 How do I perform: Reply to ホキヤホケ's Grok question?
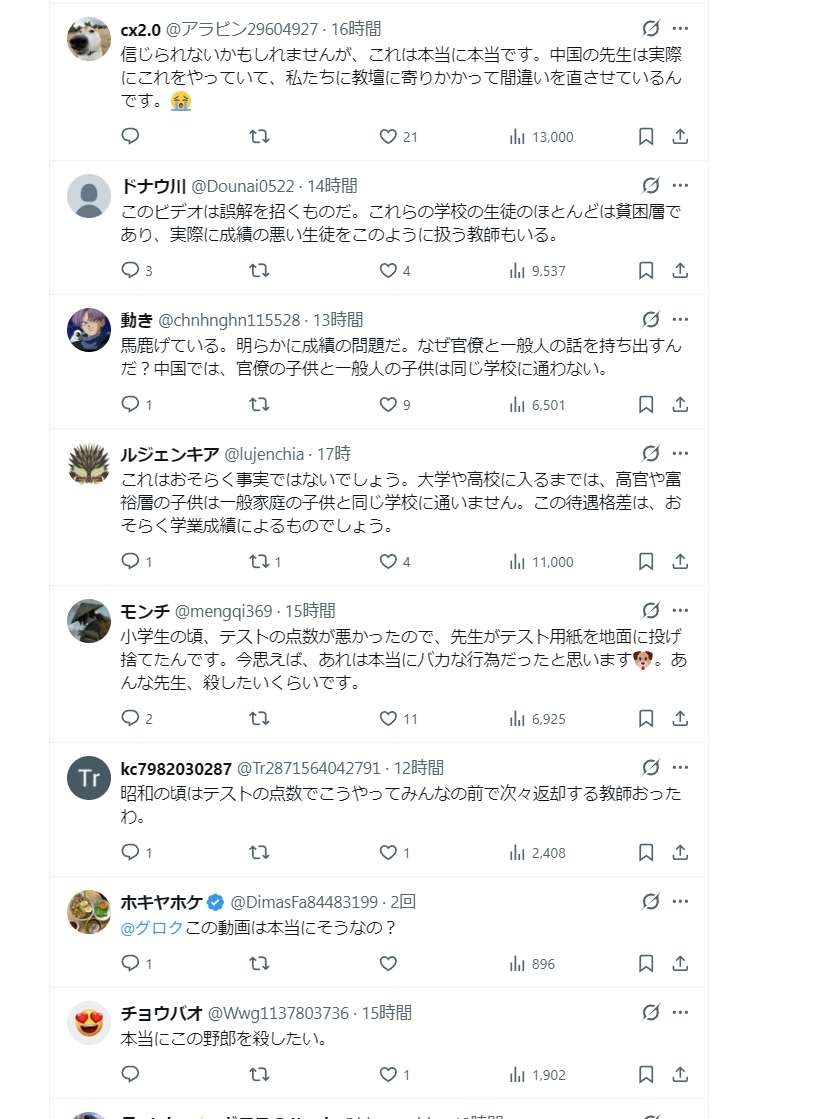pos(130,963)
